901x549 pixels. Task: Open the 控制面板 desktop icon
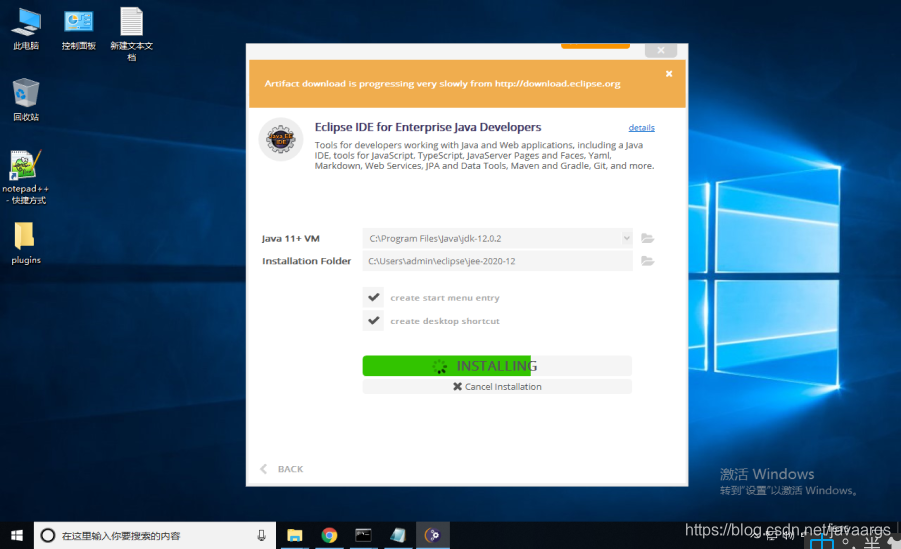[79, 29]
